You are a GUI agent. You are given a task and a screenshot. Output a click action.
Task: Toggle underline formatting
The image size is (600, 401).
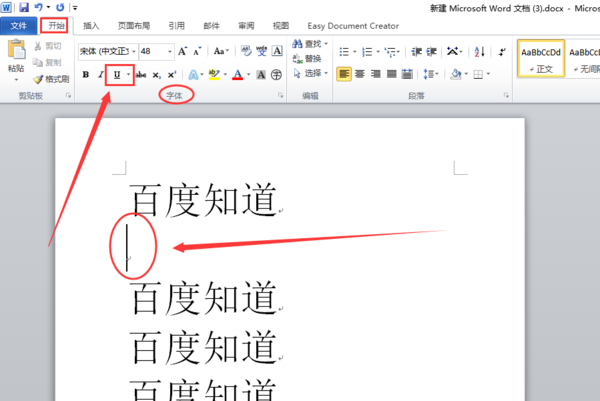[x=117, y=75]
